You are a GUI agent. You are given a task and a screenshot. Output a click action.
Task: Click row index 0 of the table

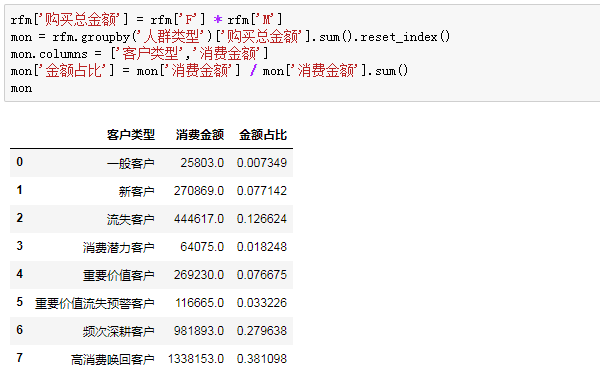coord(20,162)
